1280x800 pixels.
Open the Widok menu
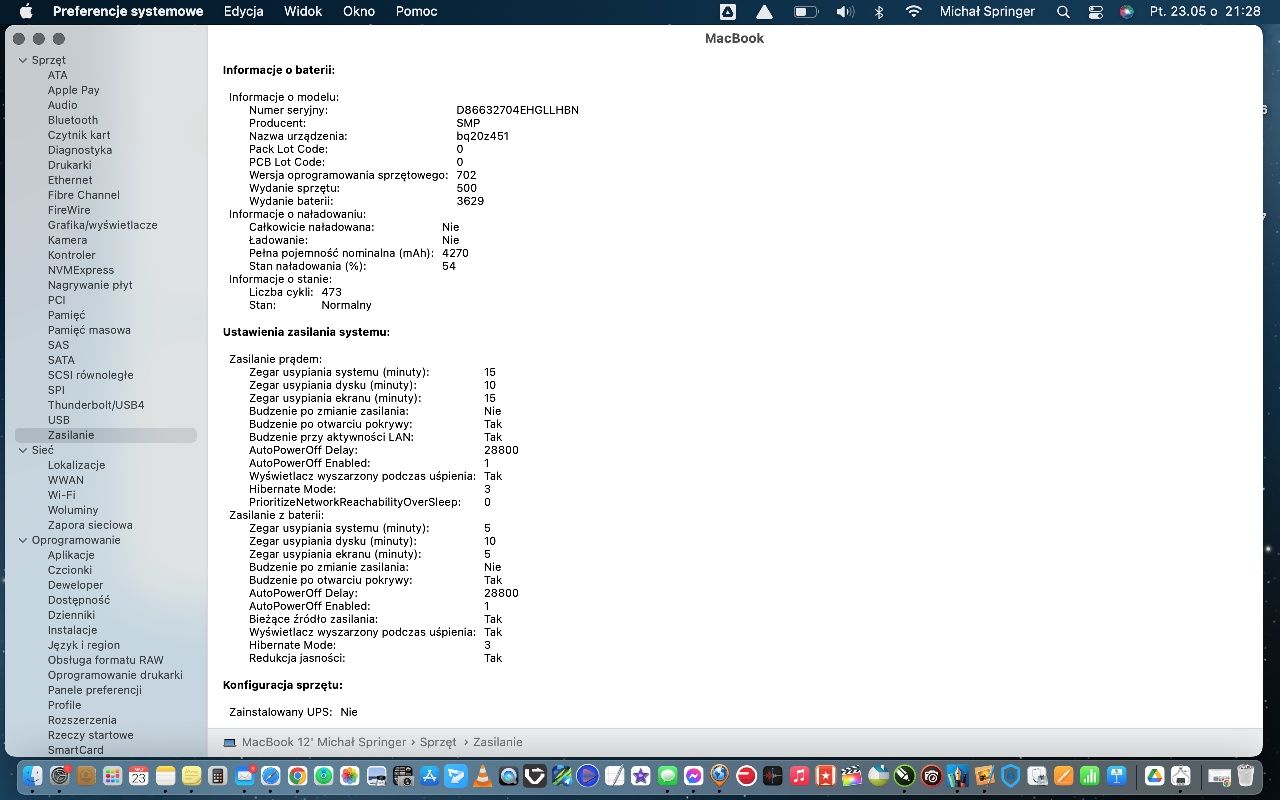[303, 11]
